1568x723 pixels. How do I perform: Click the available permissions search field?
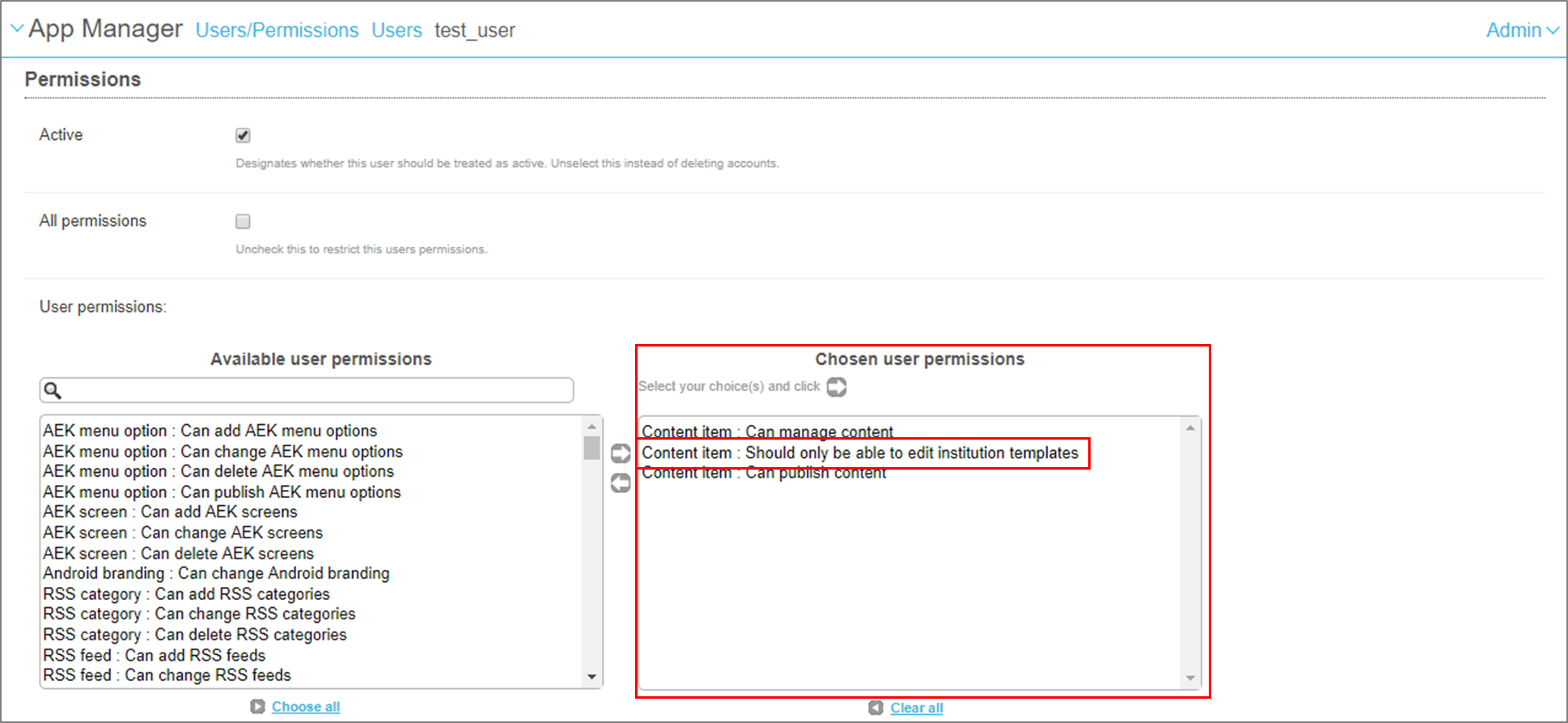point(307,390)
